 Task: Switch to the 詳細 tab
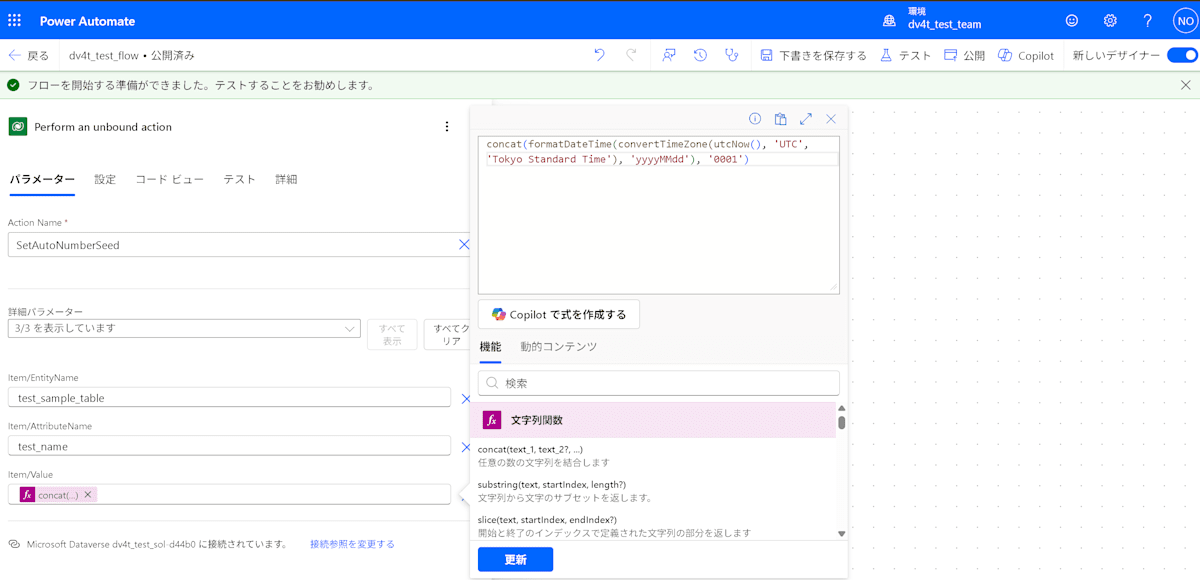point(286,179)
